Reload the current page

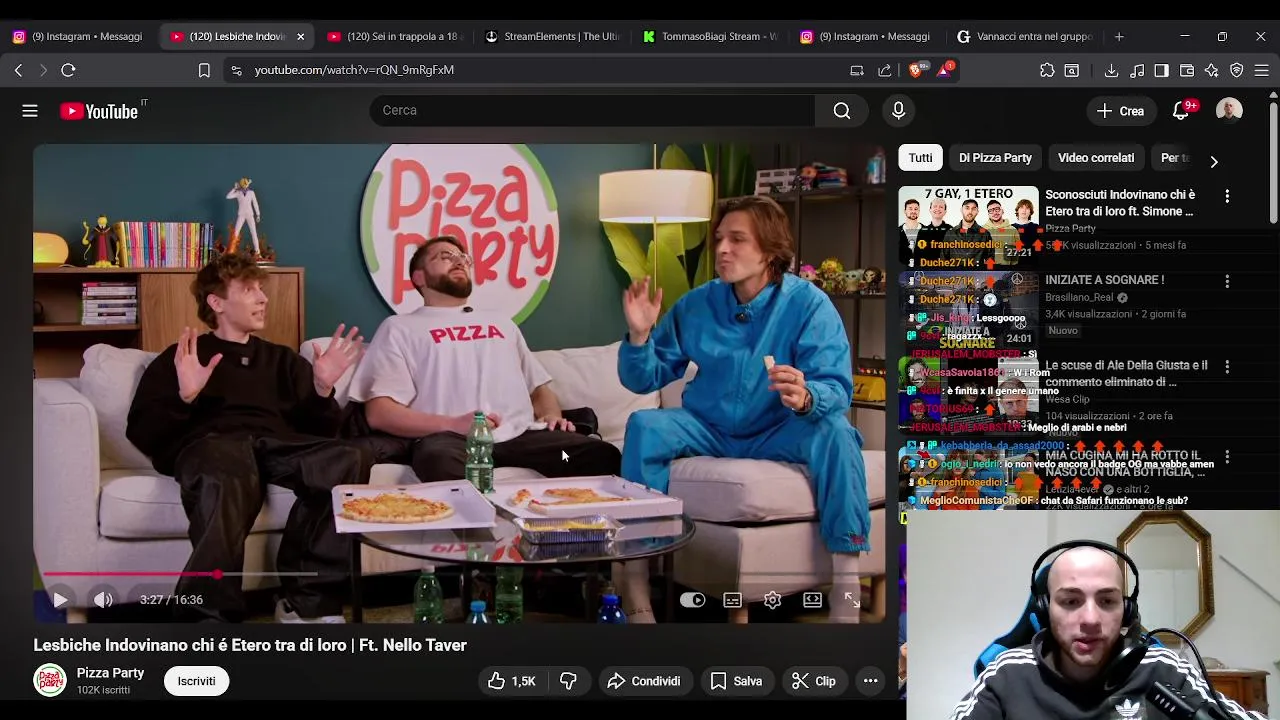pos(68,70)
